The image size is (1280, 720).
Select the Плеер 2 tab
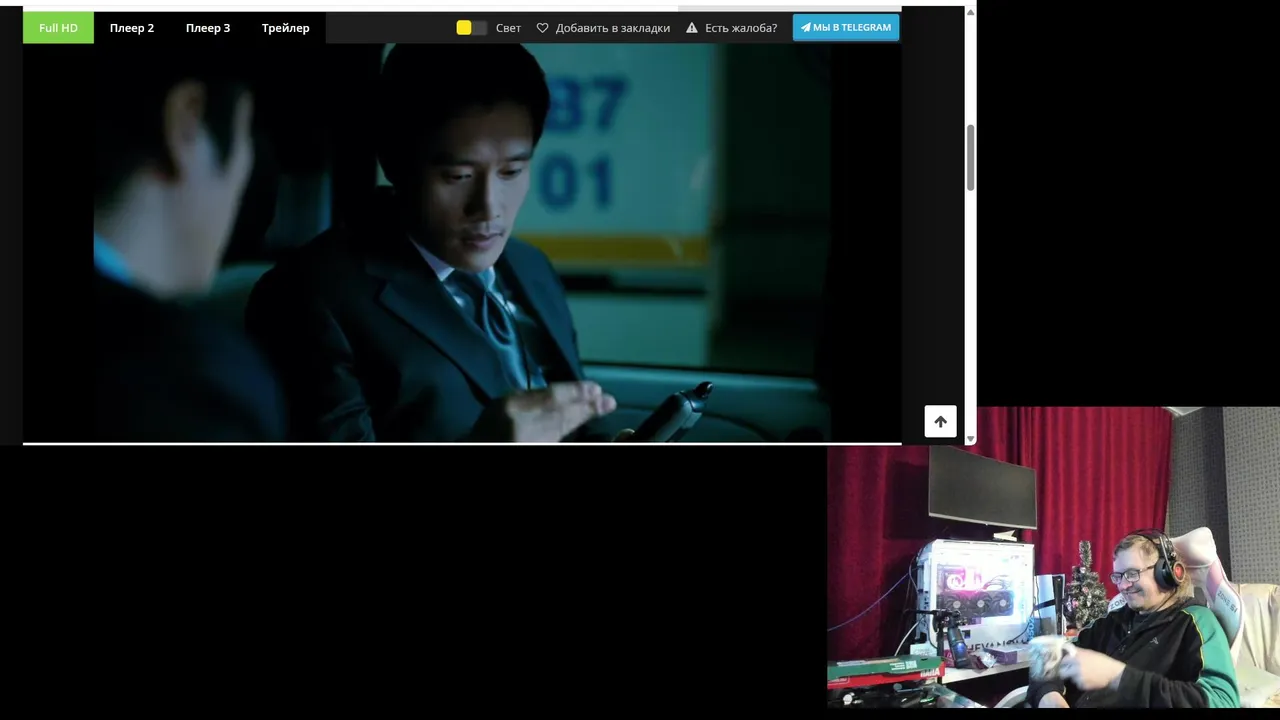coord(132,28)
